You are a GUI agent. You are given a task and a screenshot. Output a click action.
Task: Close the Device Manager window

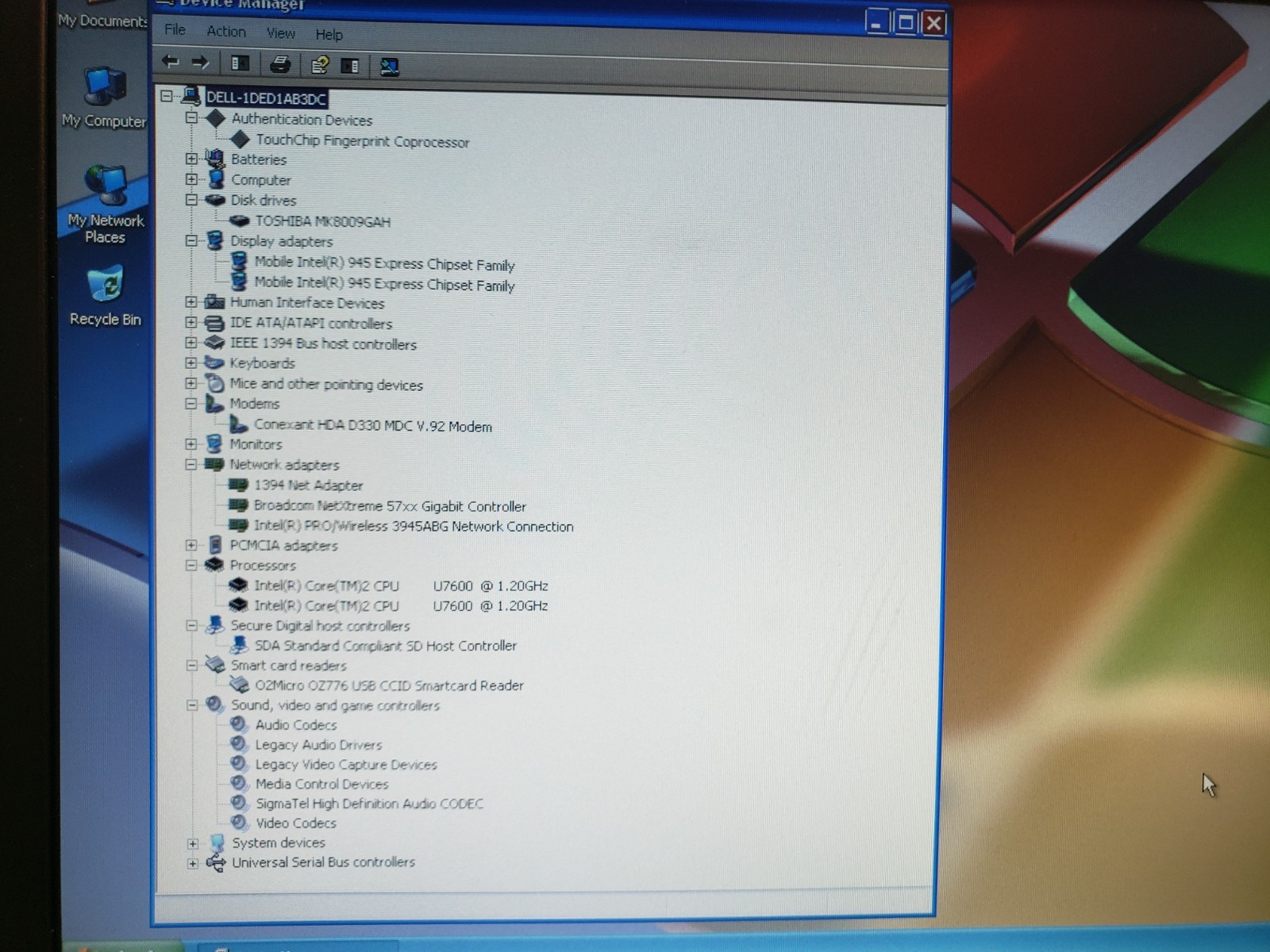click(x=934, y=23)
